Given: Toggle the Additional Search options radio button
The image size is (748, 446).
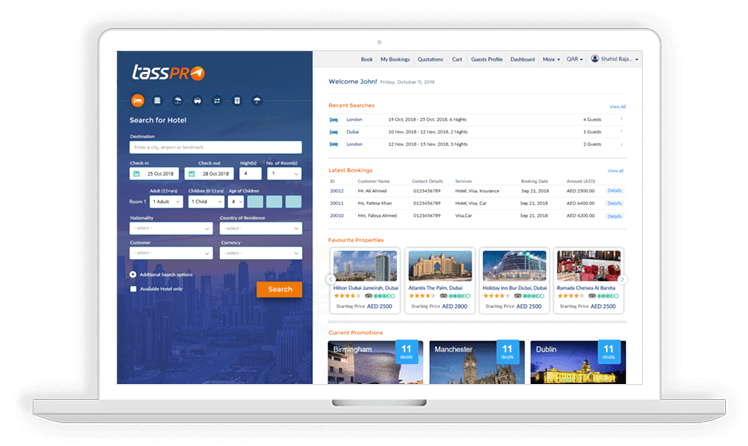Looking at the screenshot, I should 133,274.
